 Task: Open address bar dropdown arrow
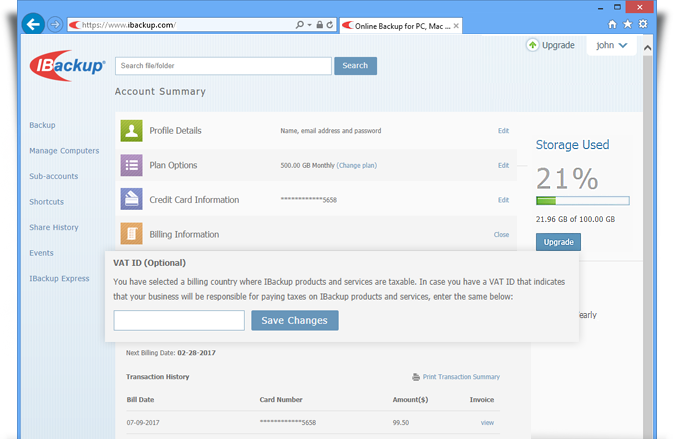coord(309,25)
